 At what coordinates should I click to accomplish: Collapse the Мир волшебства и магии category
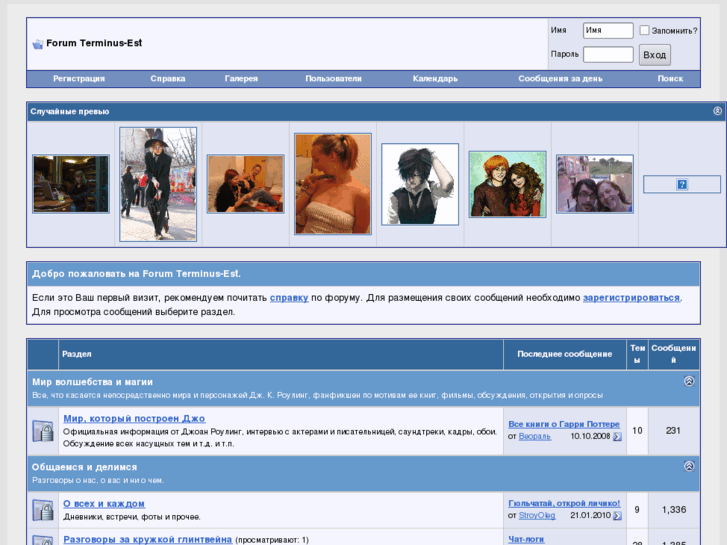tap(689, 381)
